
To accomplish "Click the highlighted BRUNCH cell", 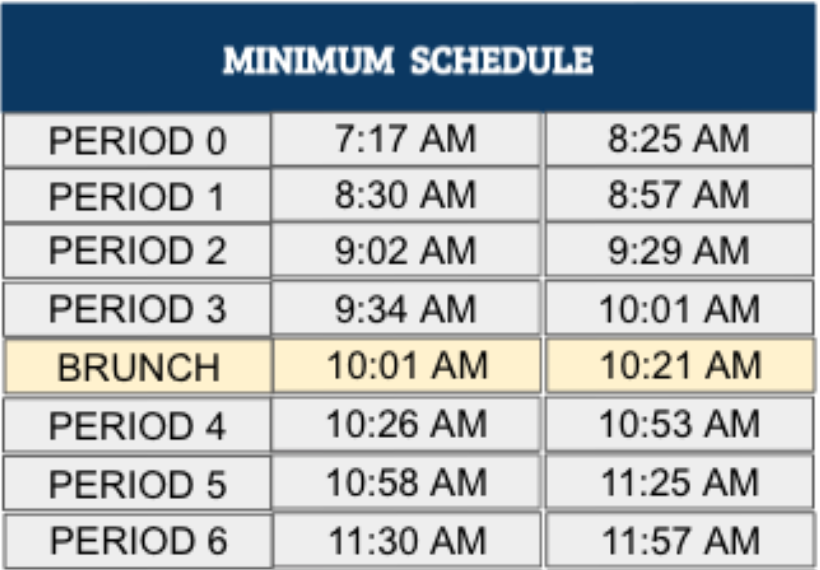I will (x=138, y=367).
